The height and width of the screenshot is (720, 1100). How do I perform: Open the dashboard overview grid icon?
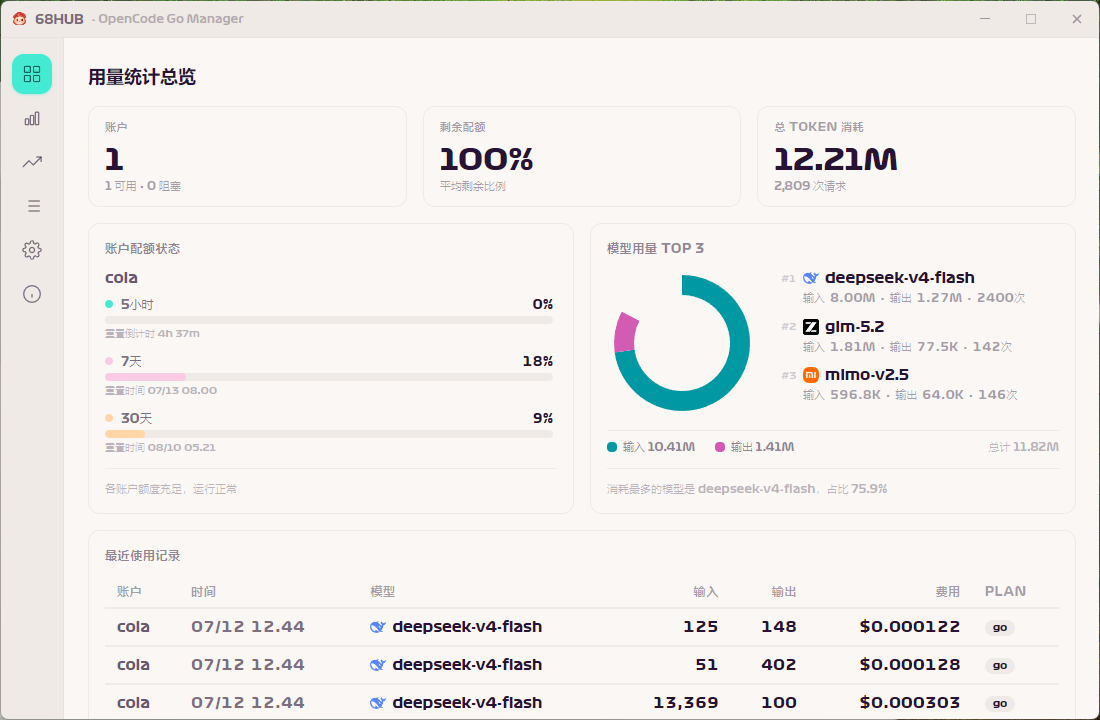click(x=32, y=74)
